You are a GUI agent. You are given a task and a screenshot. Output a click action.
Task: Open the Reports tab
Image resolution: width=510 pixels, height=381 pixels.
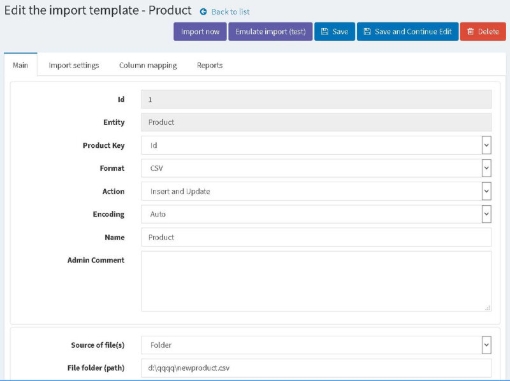[209, 65]
